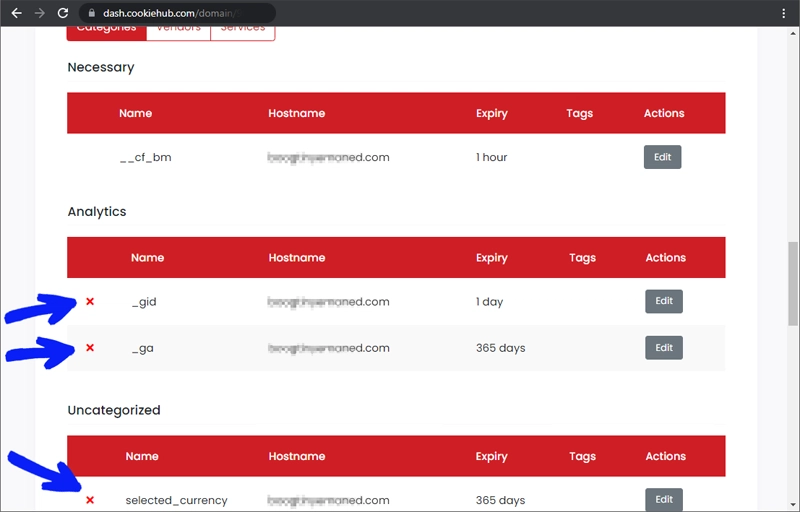
Task: Delete selected_currency cookie red X
Action: tap(90, 500)
